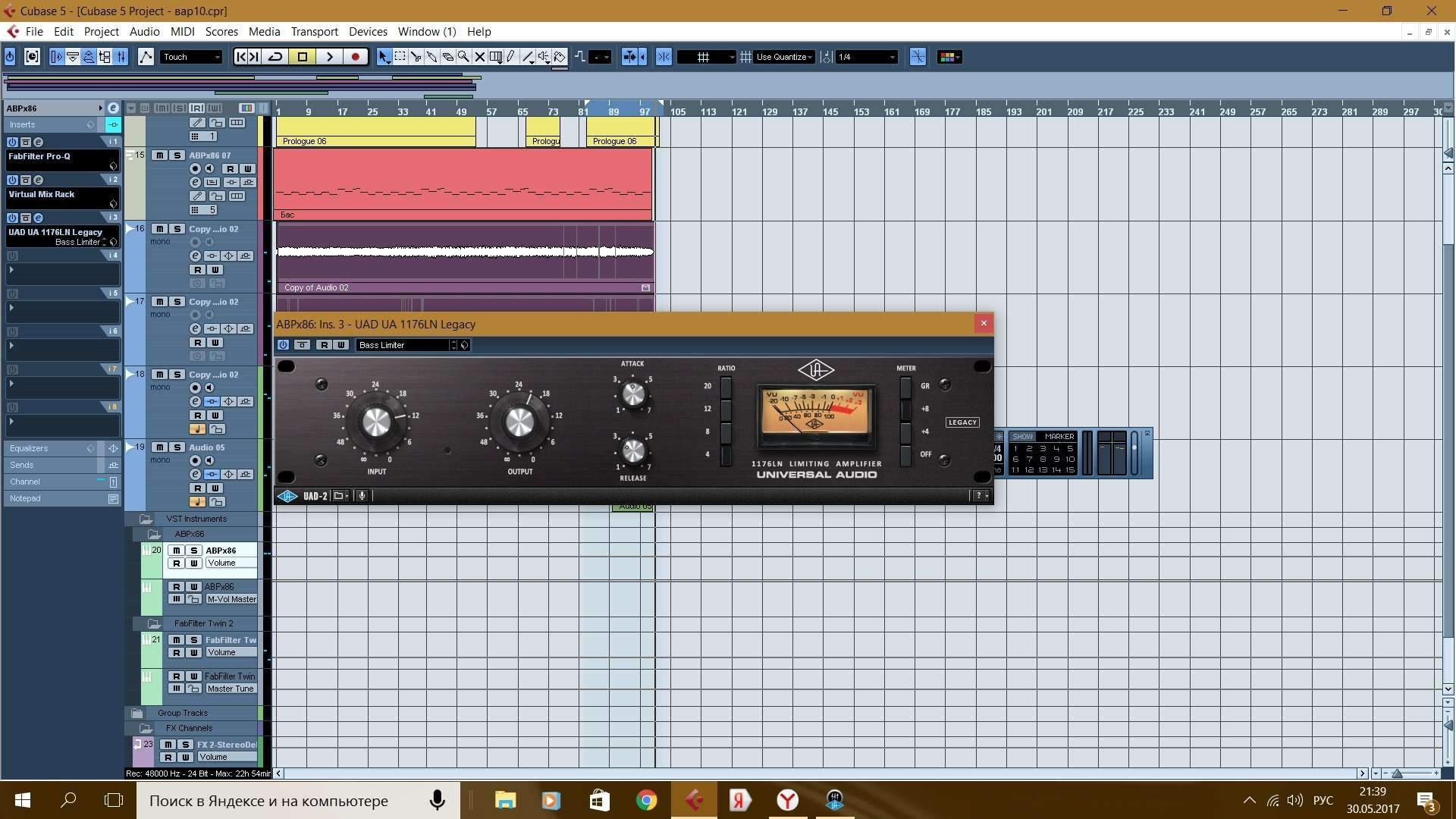Select the Object Selection arrow tool
Viewport: 1456px width, 819px height.
click(384, 57)
